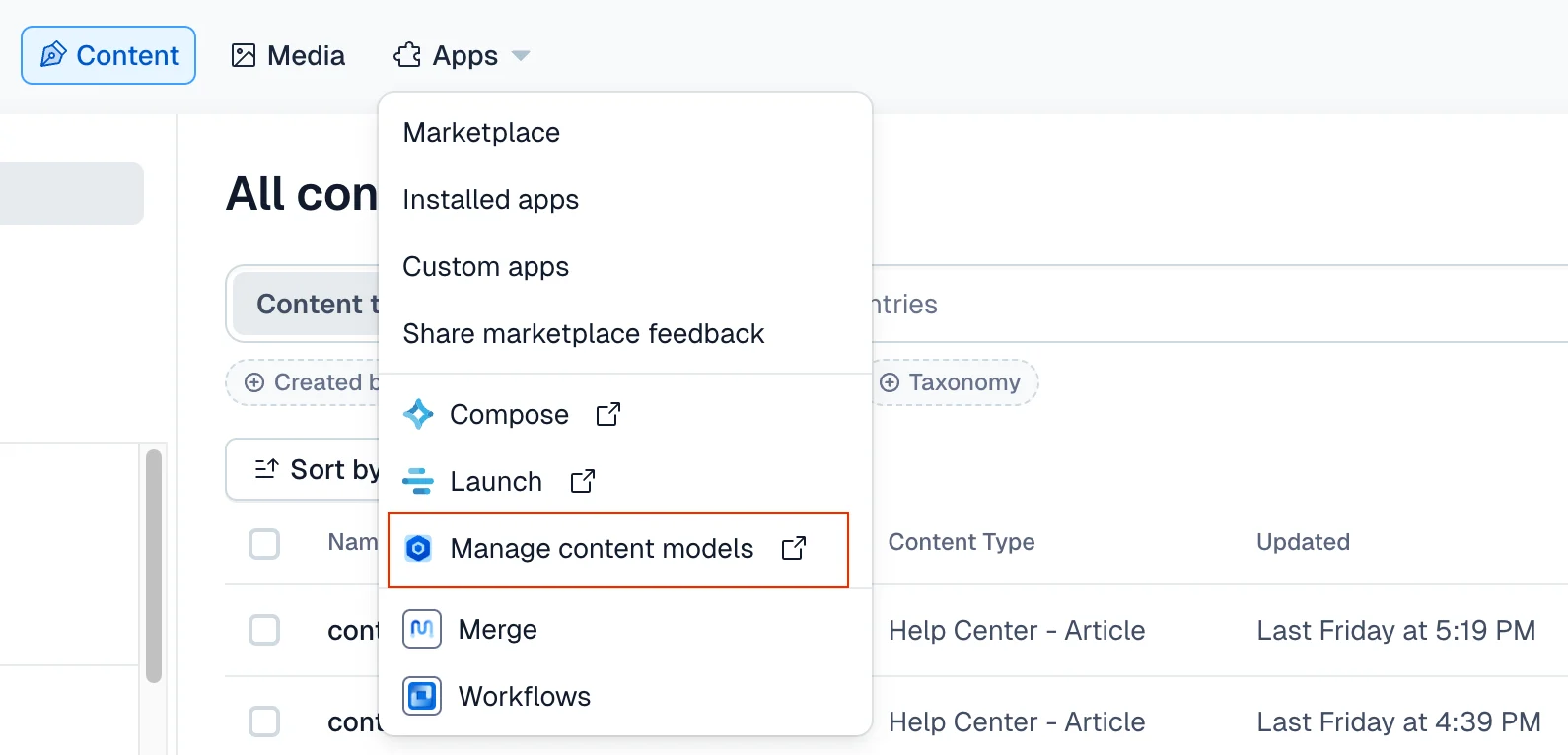Click the Compose app icon
Viewport: 1568px width, 755px height.
coord(418,414)
